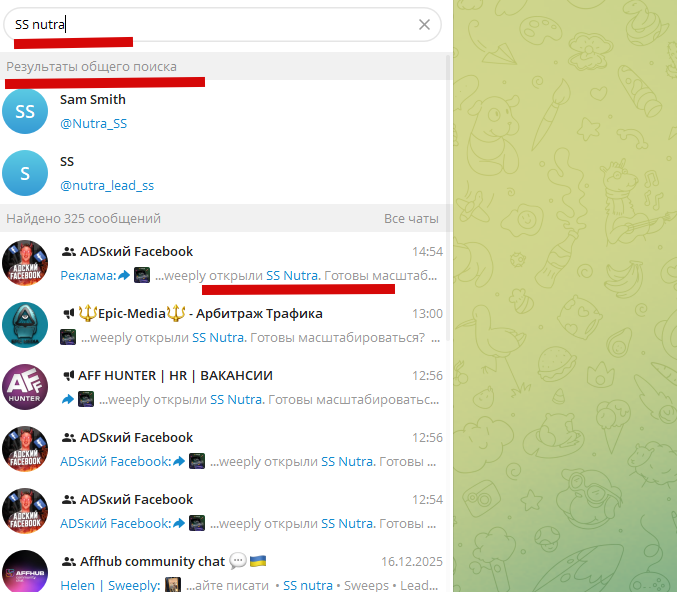Click the media preview in the 12:54 ADSкий Facebook message
The height and width of the screenshot is (592, 677).
(197, 523)
